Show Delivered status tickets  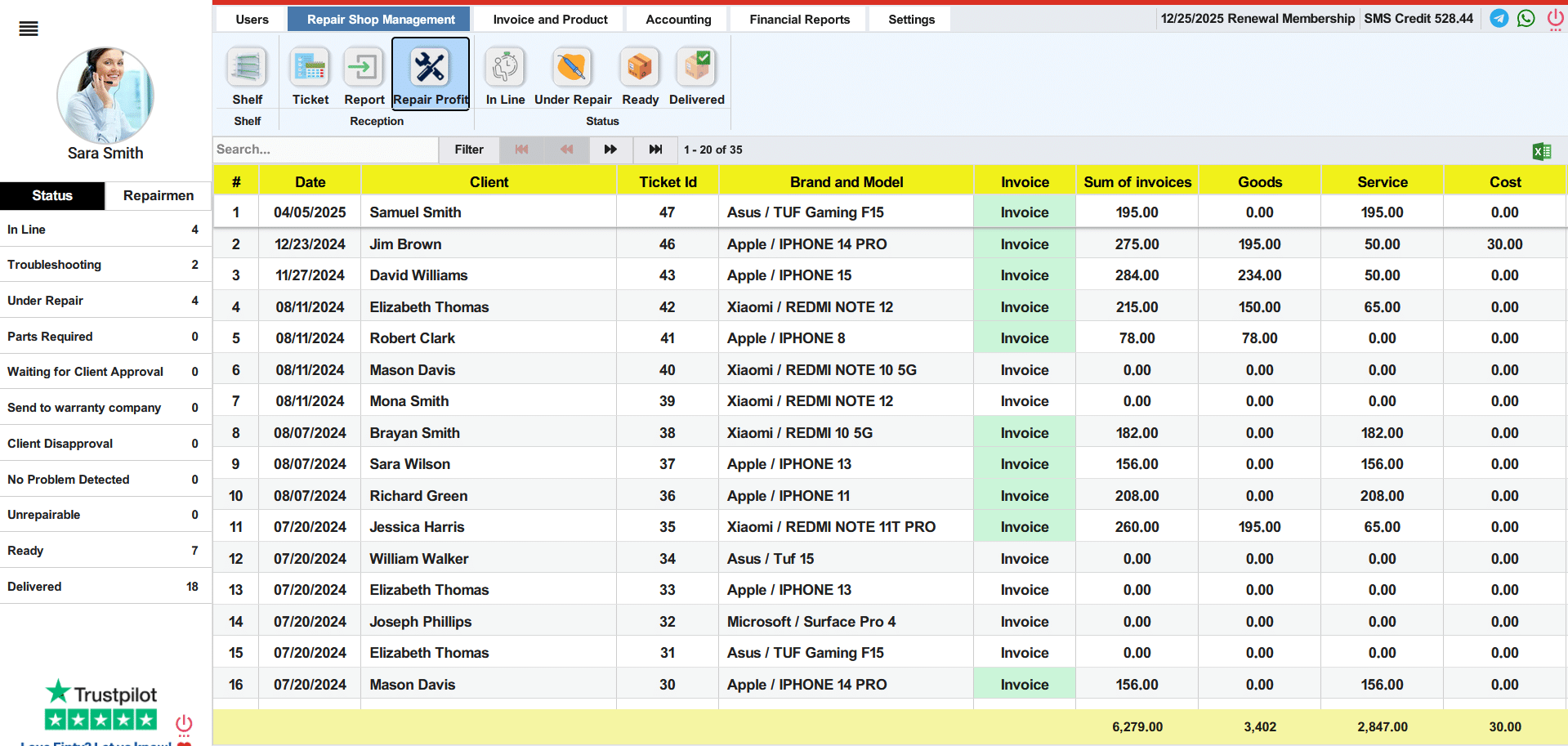click(x=696, y=76)
